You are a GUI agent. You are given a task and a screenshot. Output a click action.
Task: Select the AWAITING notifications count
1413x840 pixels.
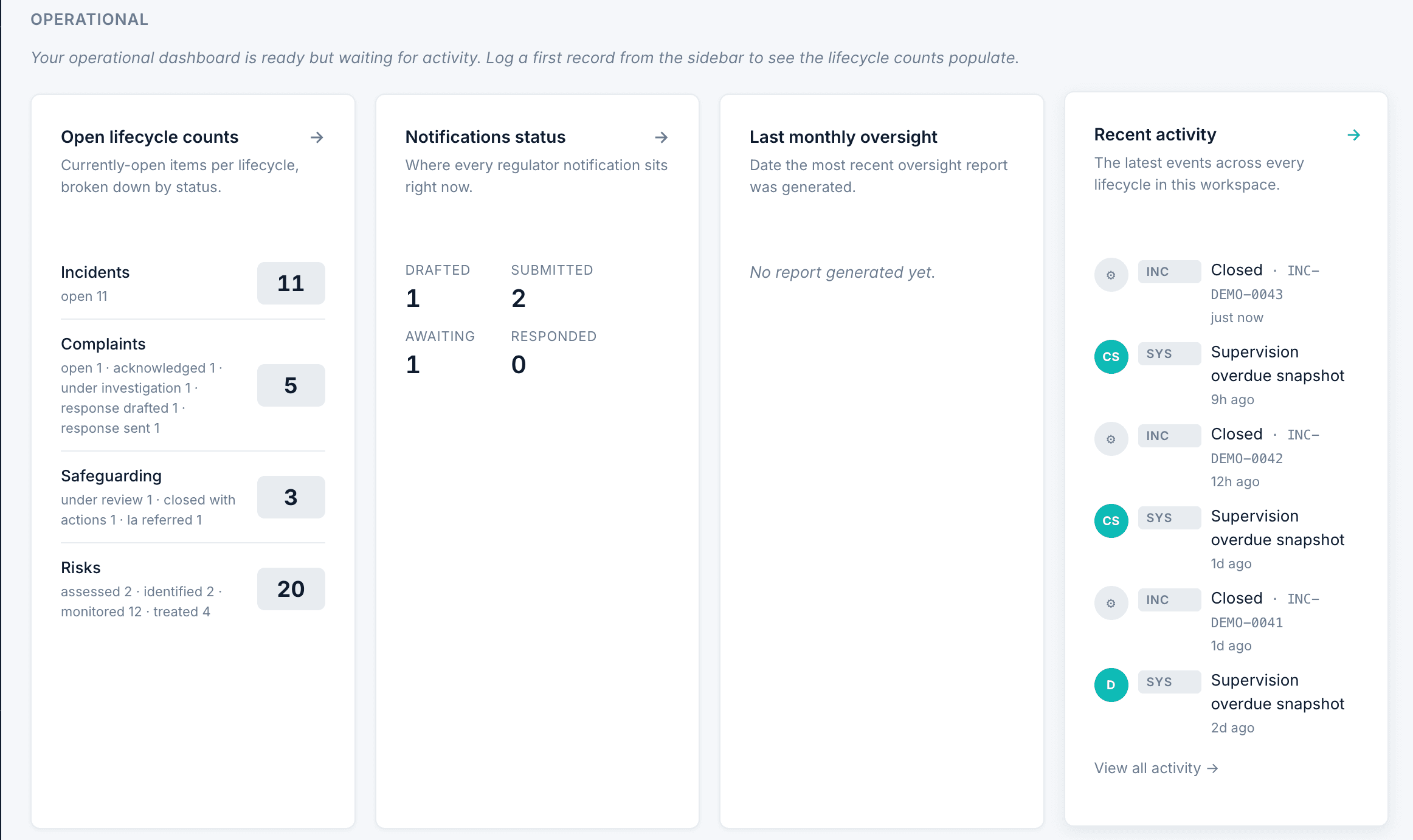pos(413,365)
